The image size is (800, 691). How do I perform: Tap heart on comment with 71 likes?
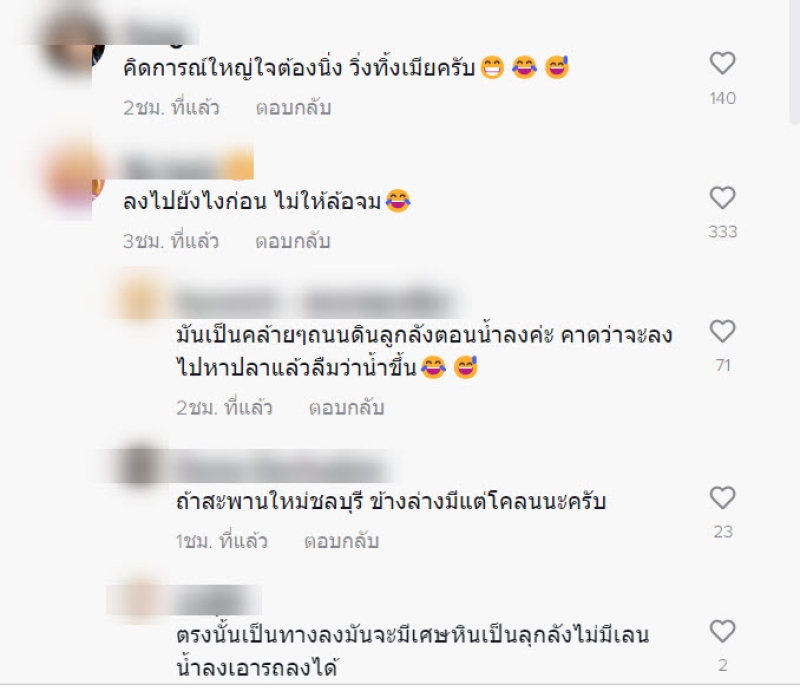click(x=722, y=331)
